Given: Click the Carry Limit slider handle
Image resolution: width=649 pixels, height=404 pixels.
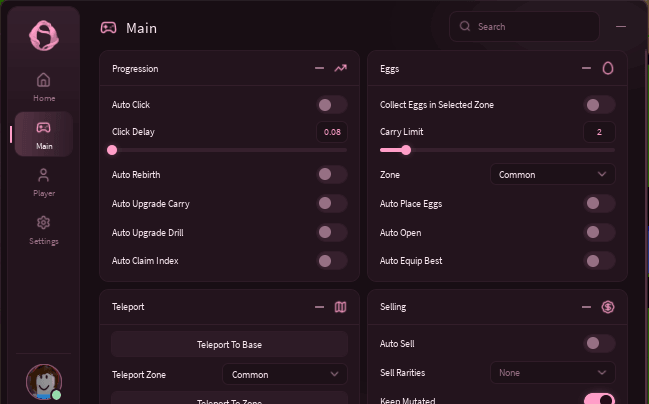Looking at the screenshot, I should tap(406, 150).
